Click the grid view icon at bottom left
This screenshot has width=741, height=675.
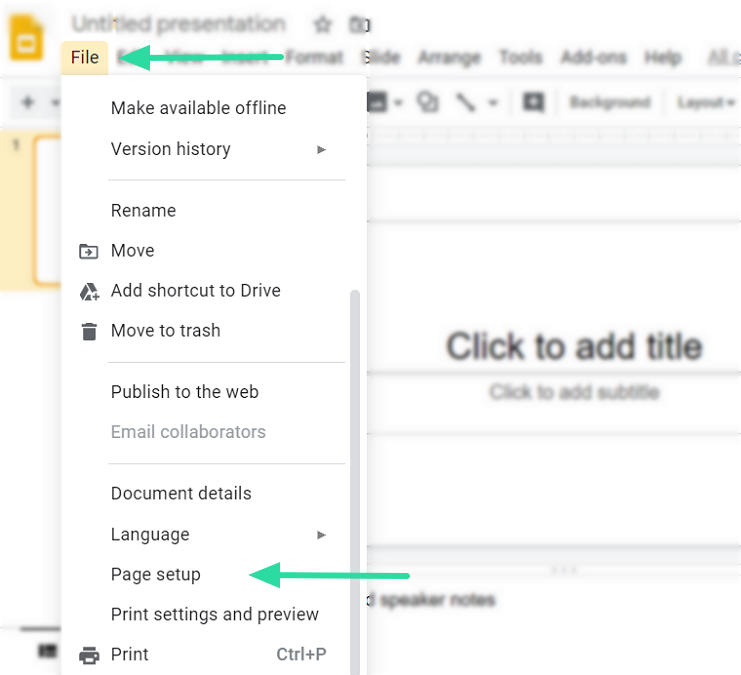(x=47, y=650)
